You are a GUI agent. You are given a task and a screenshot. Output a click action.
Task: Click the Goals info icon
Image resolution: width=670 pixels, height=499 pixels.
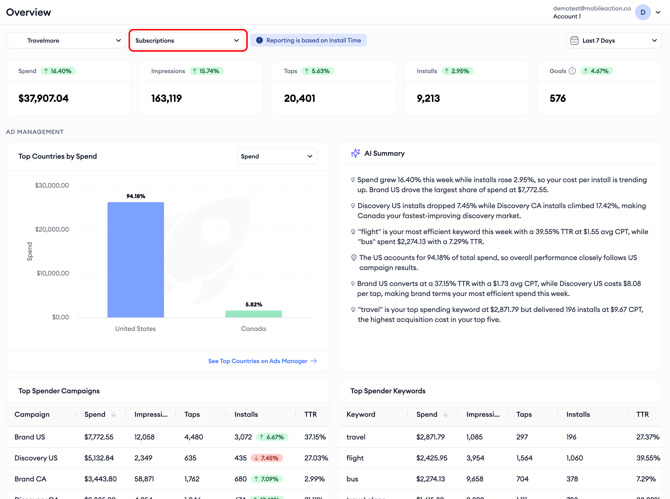coord(572,71)
